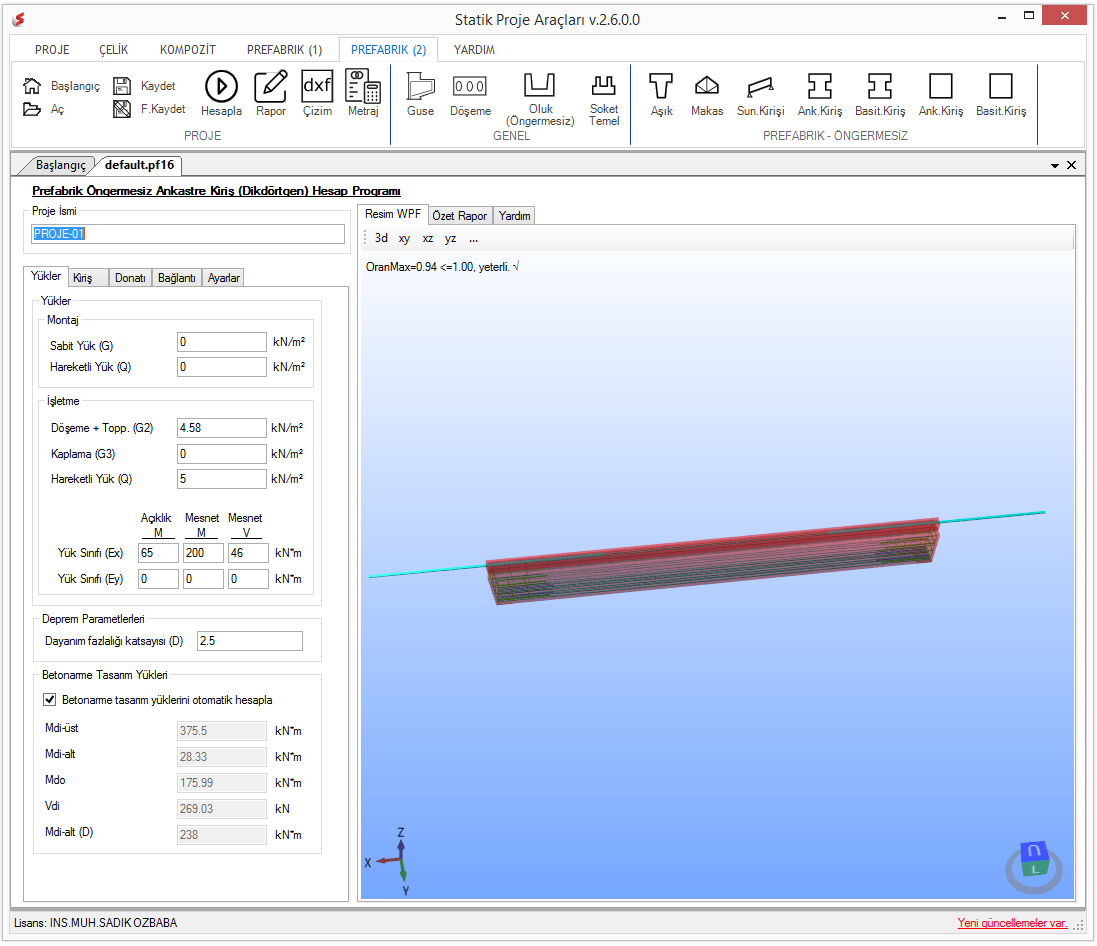Save the project with the Kaydet icon
Viewport: 1097px width, 946px height.
[122, 86]
